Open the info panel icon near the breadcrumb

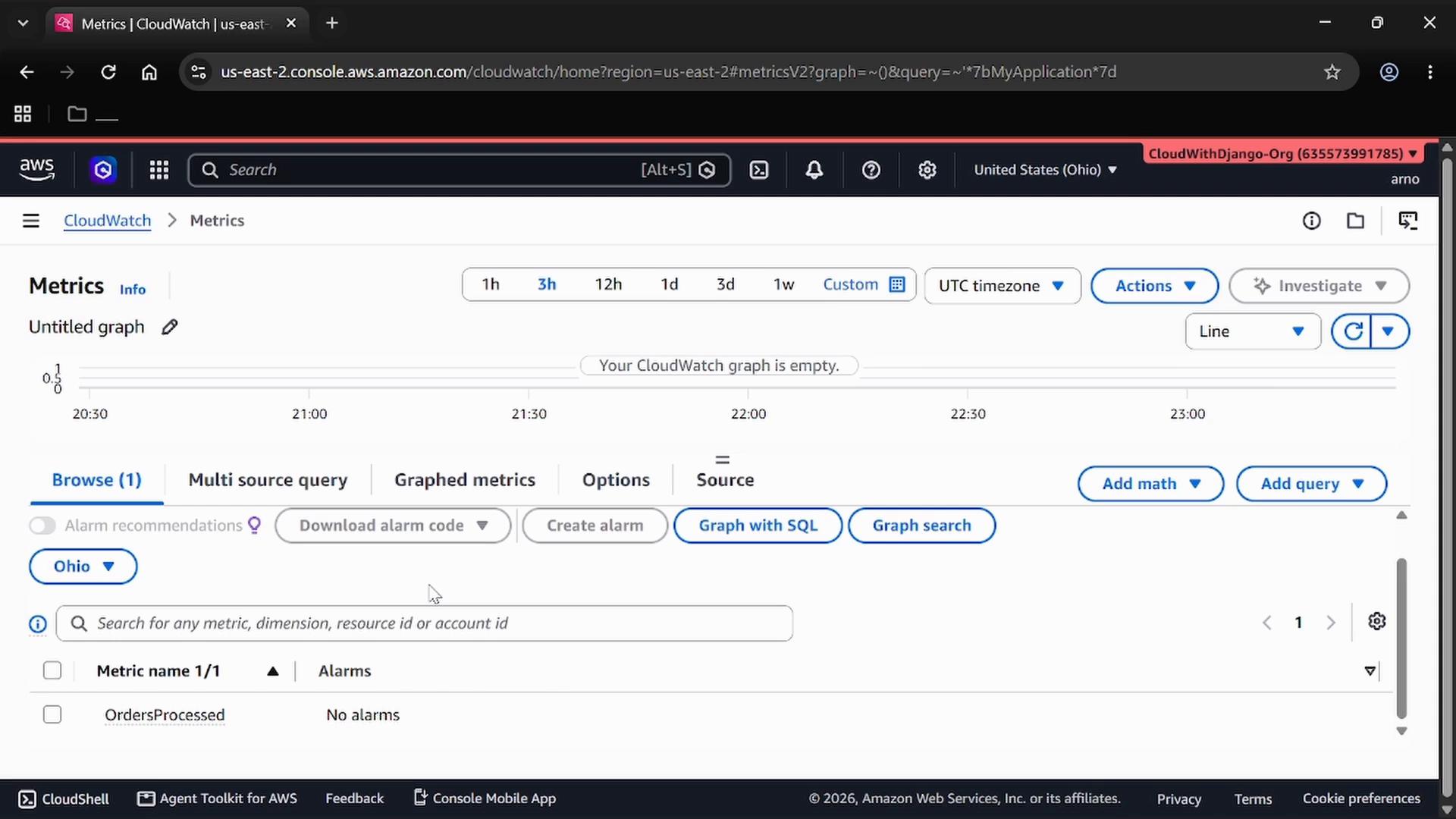(1311, 221)
